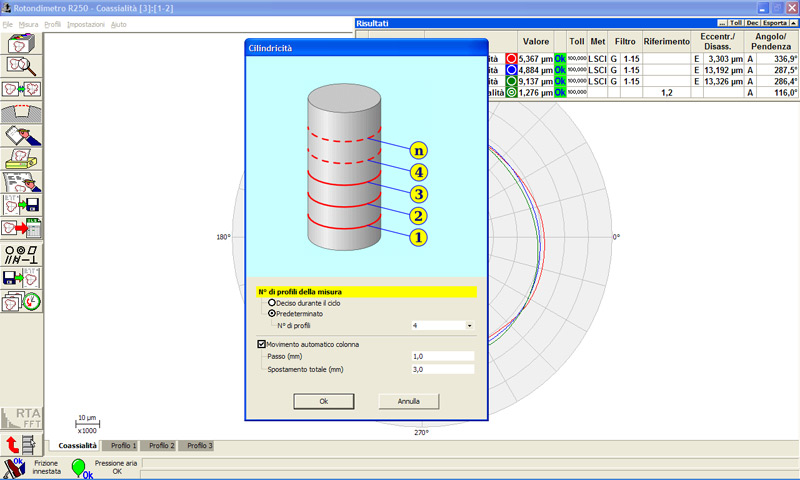Click the 'Frizione innestata' status text

46,467
